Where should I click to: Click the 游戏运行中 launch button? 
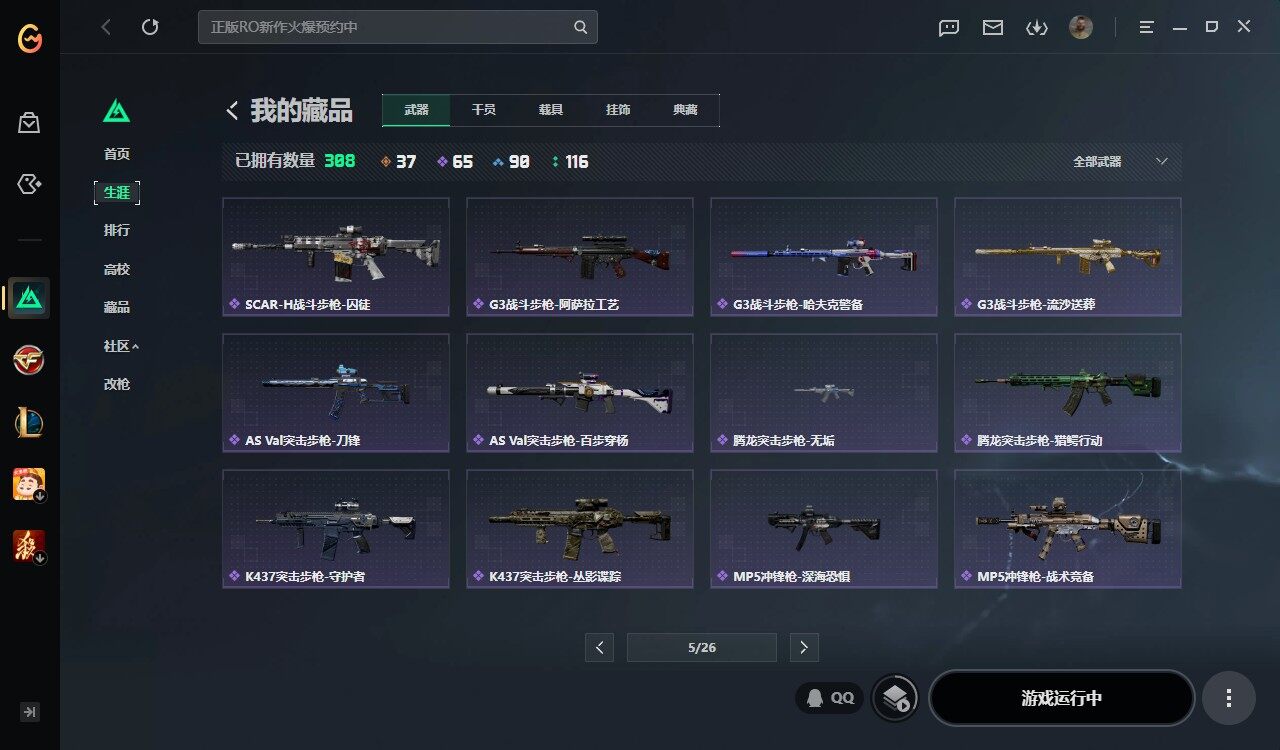point(1062,698)
